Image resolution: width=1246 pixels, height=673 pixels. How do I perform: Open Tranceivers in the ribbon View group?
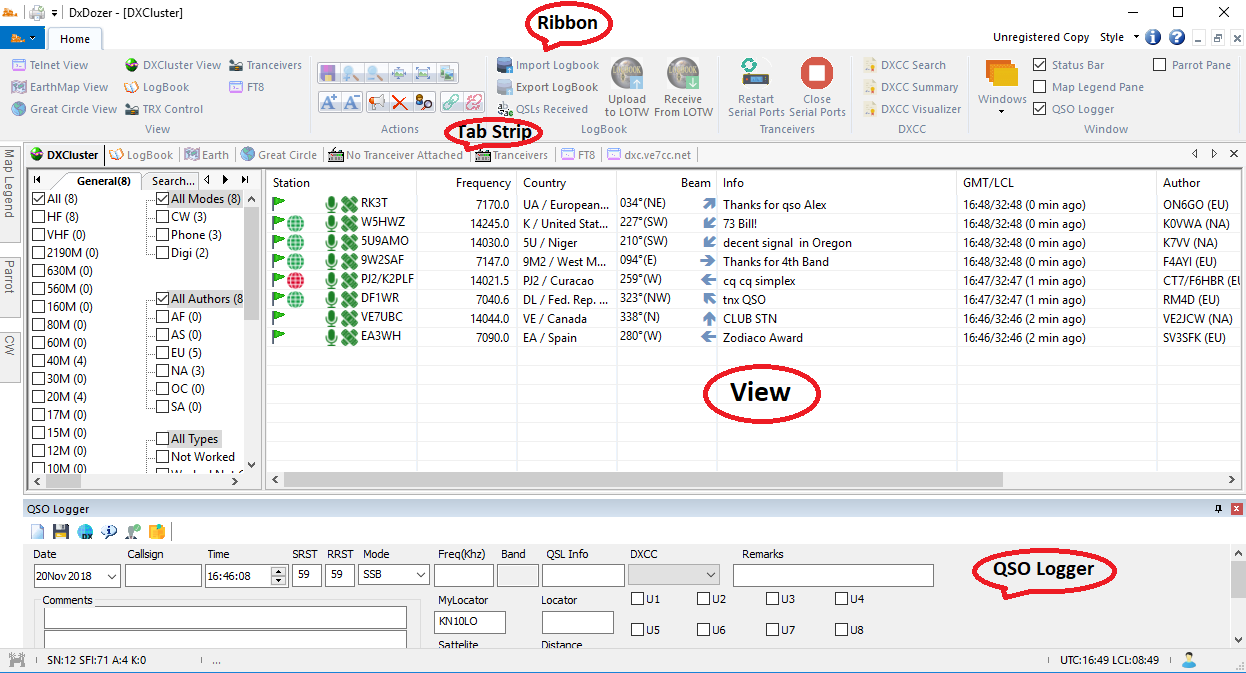coord(266,65)
